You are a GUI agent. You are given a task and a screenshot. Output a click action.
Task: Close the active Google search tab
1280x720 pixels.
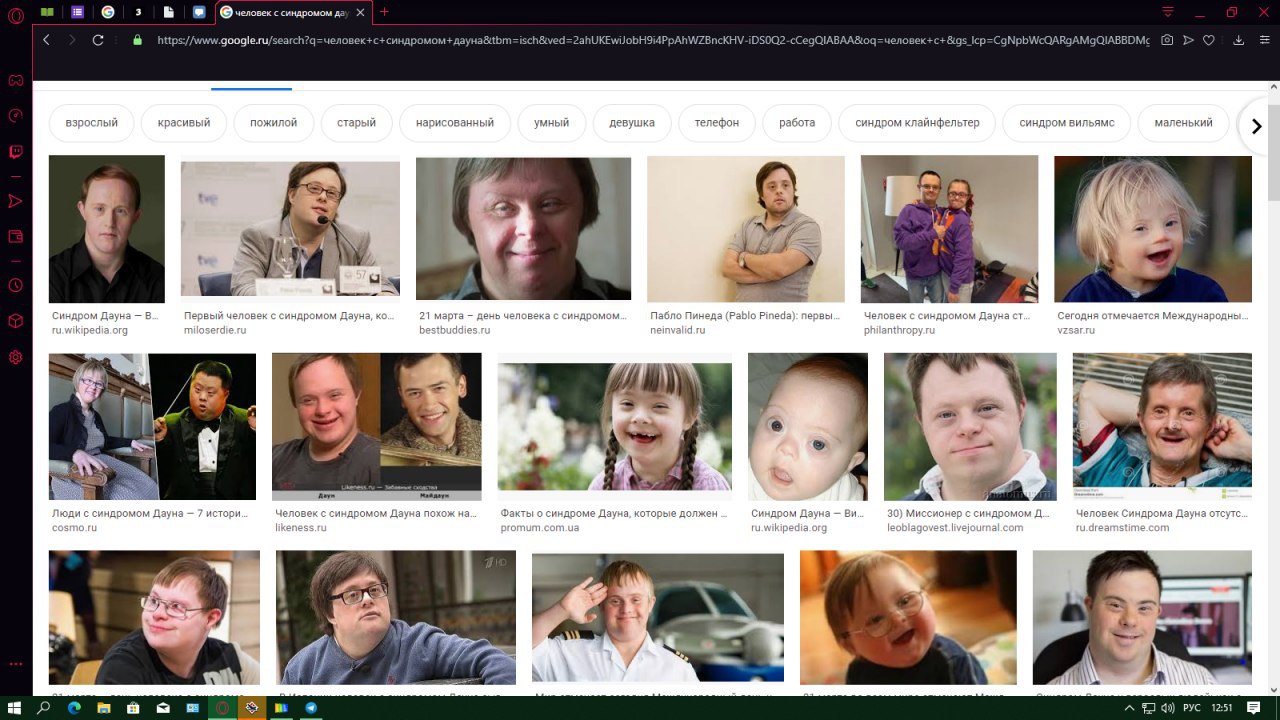360,12
